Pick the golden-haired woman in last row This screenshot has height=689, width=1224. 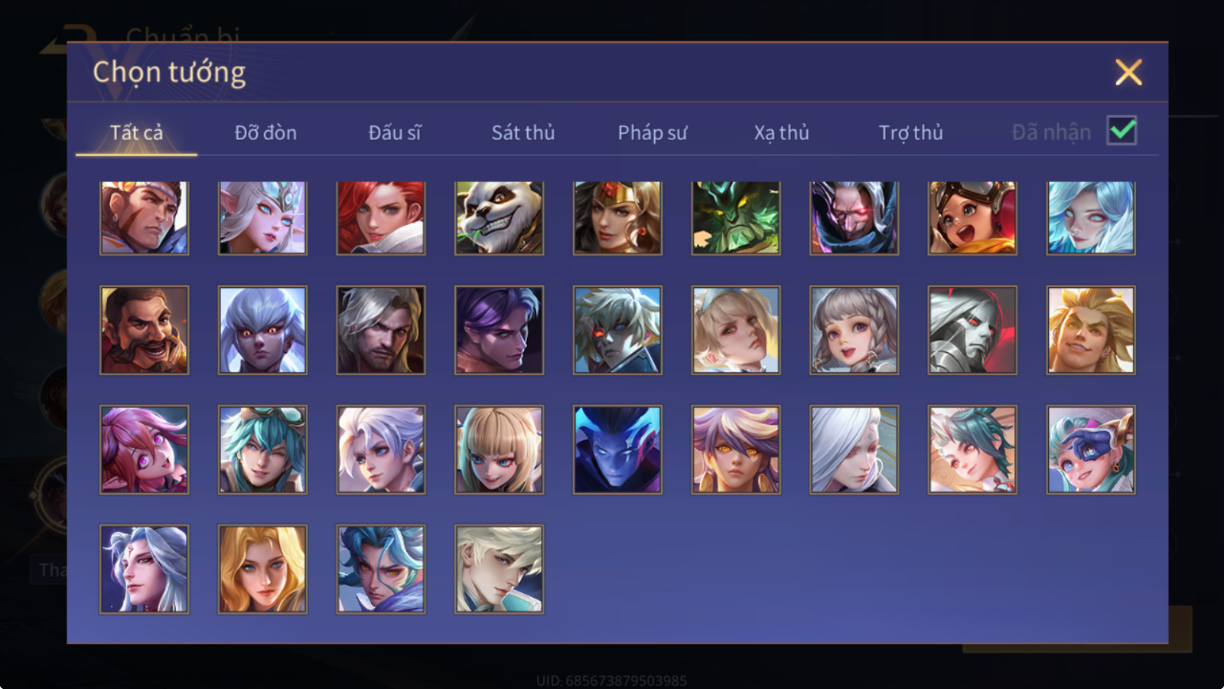(263, 569)
